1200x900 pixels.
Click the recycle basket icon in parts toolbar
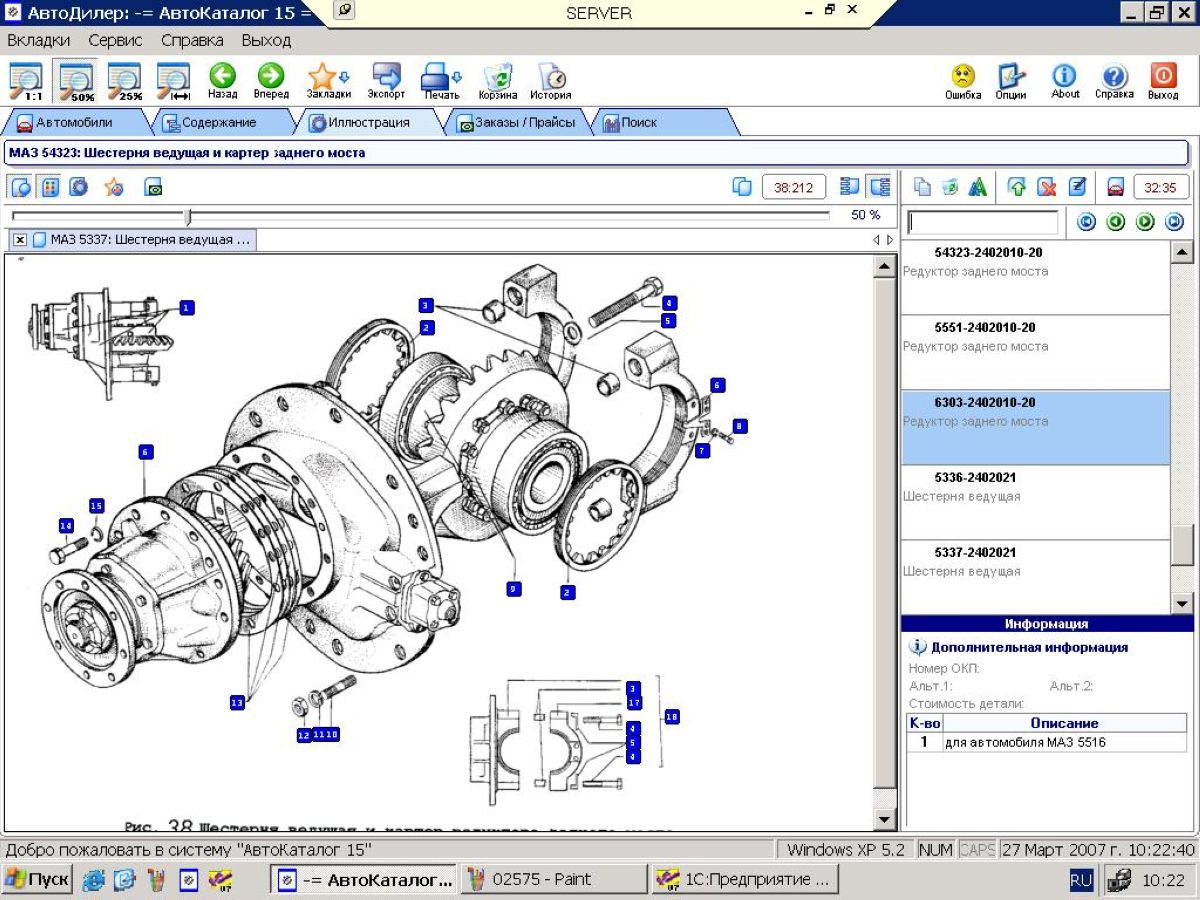(950, 187)
